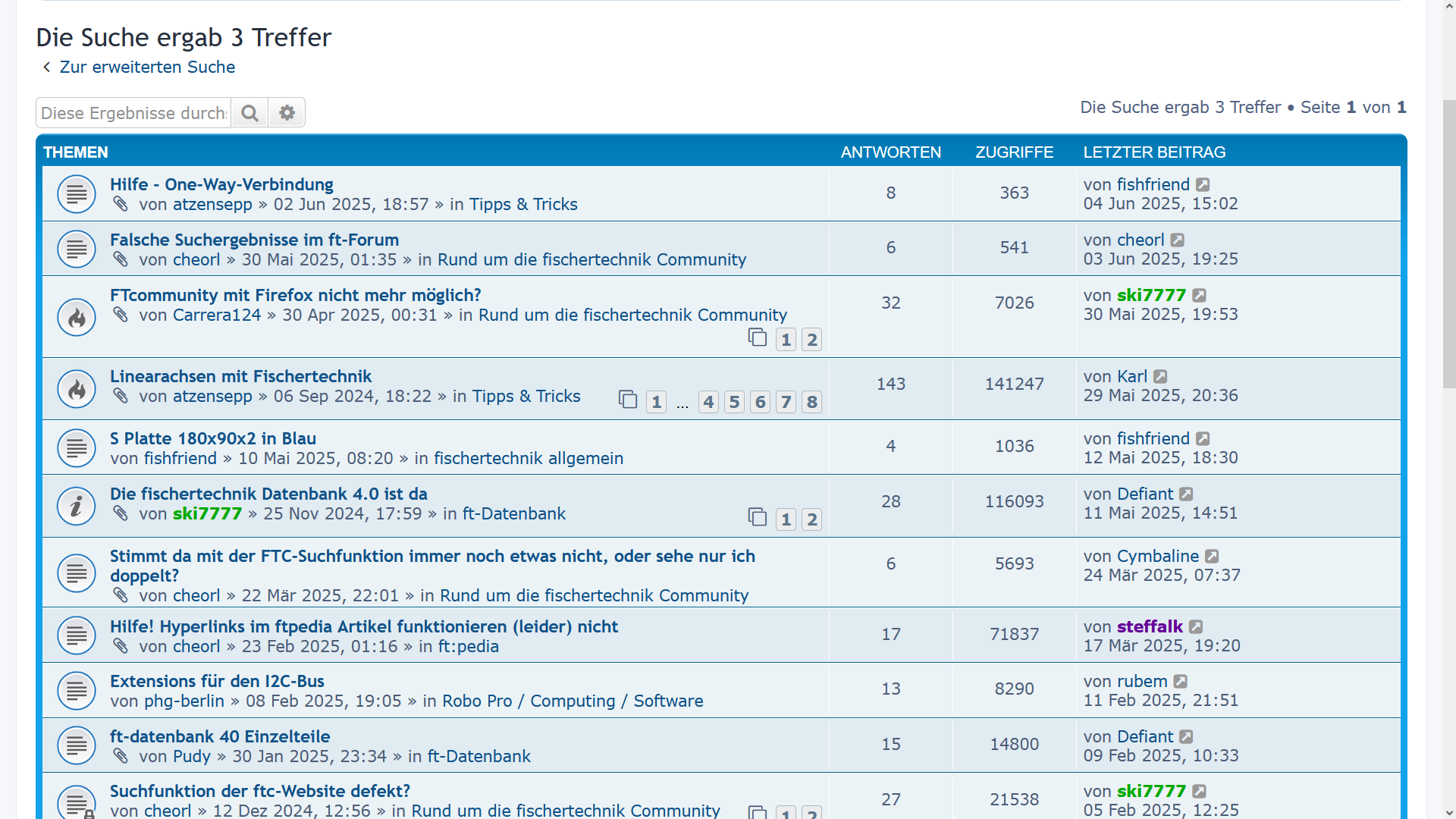The width and height of the screenshot is (1456, 819).
Task: View profile of author Pudy
Action: click(191, 756)
